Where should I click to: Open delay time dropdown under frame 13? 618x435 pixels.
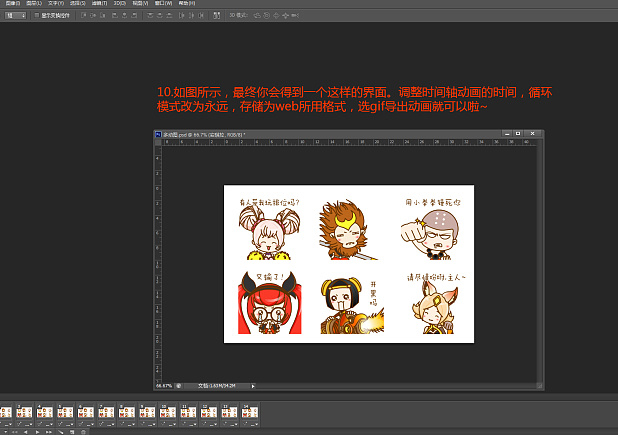234,425
